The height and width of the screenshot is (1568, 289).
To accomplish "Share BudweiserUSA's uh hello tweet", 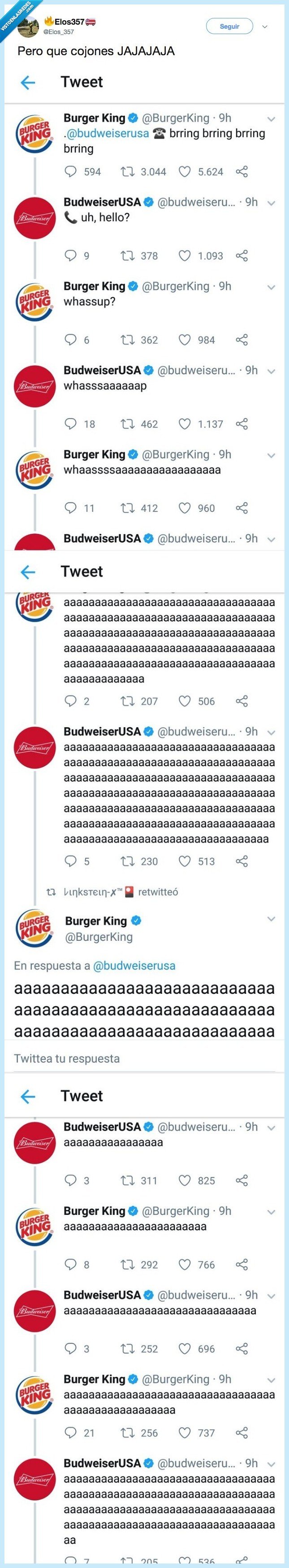I will point(242,256).
